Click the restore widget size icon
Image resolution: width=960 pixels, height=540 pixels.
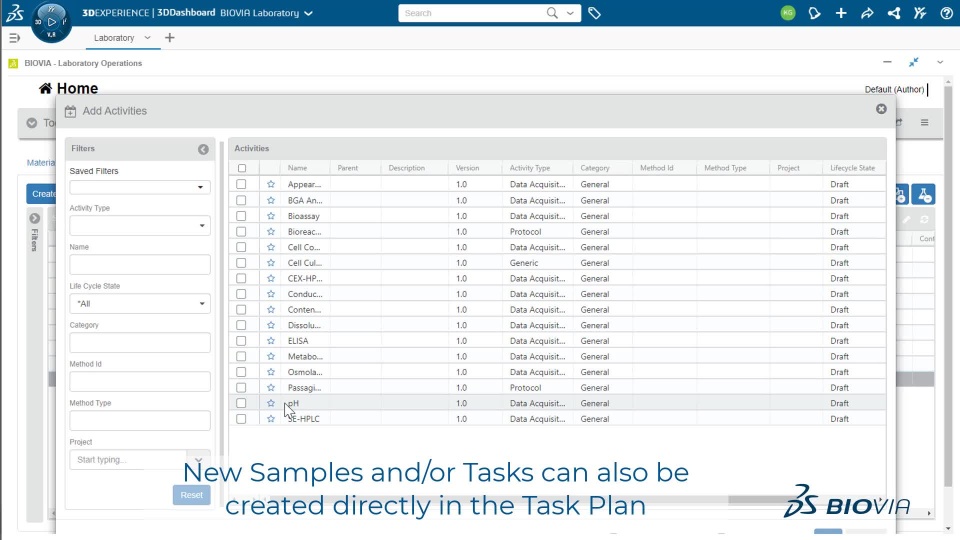913,62
